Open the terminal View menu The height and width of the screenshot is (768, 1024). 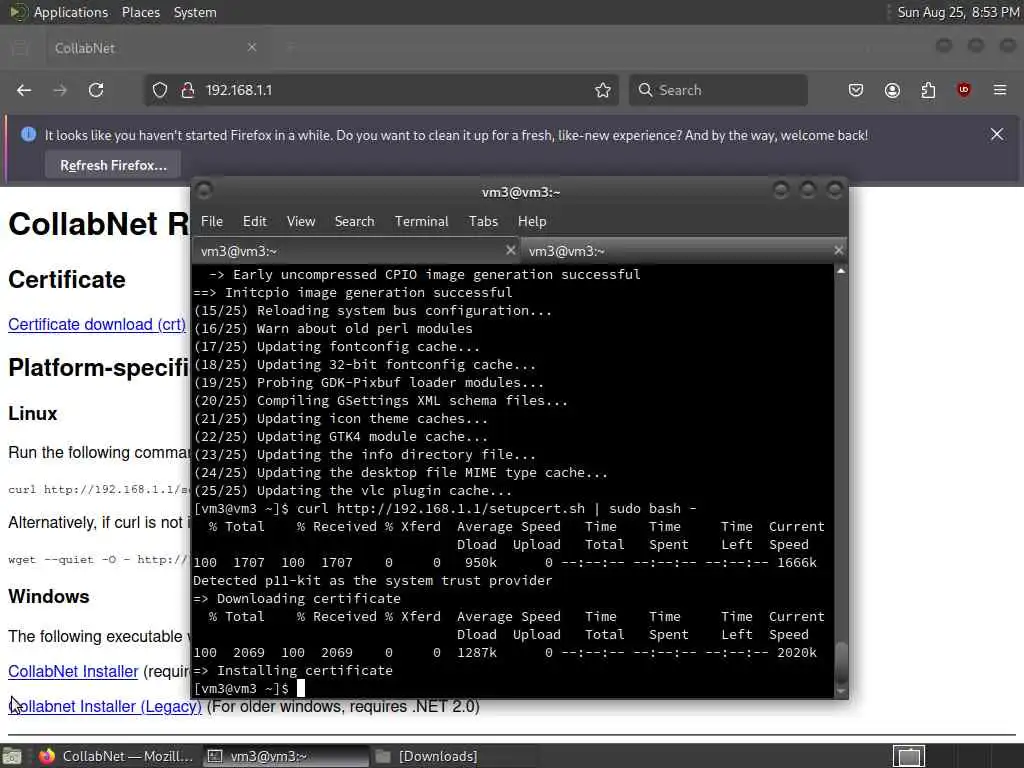point(301,221)
